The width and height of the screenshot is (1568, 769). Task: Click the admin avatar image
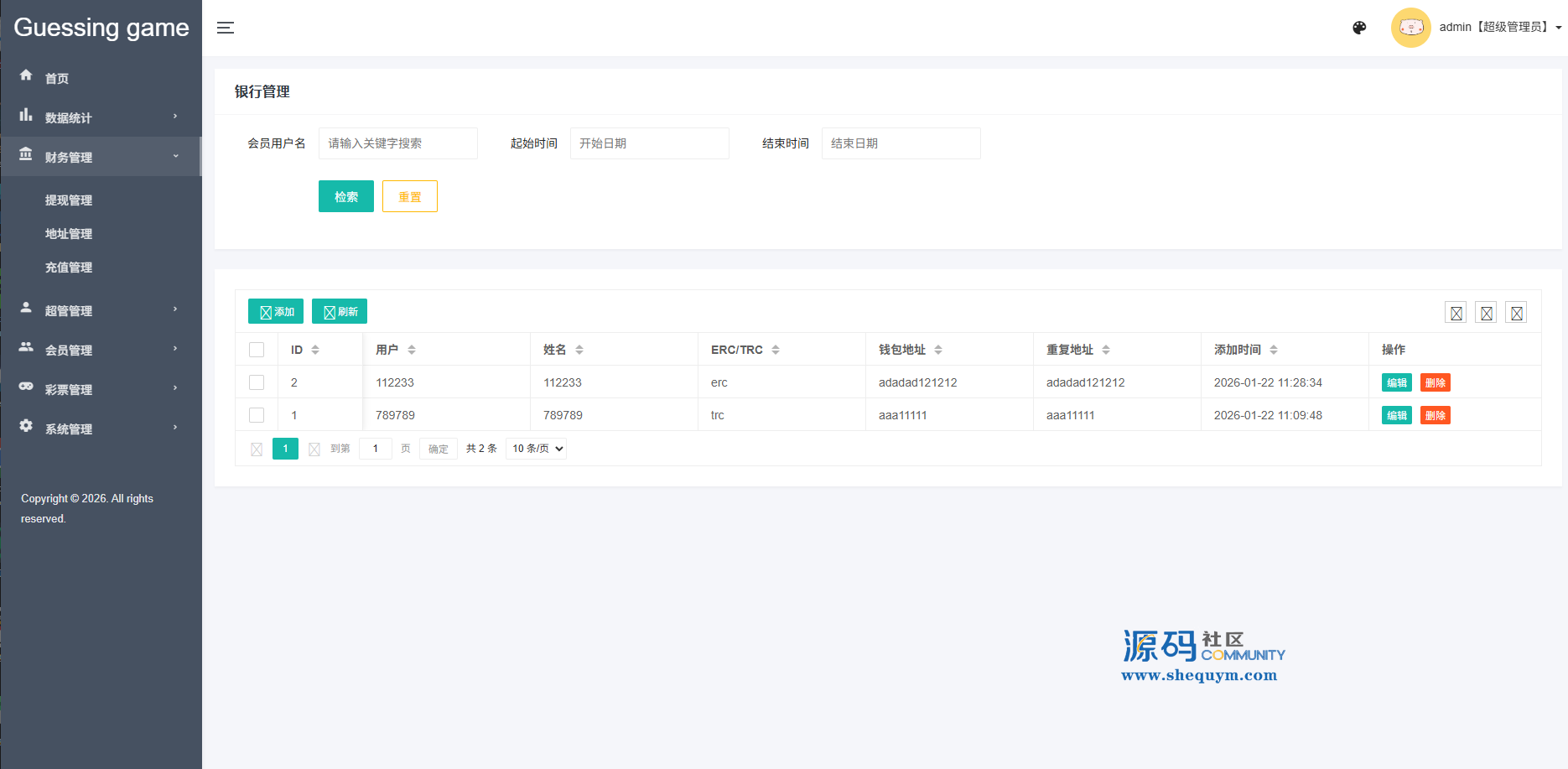tap(1410, 28)
